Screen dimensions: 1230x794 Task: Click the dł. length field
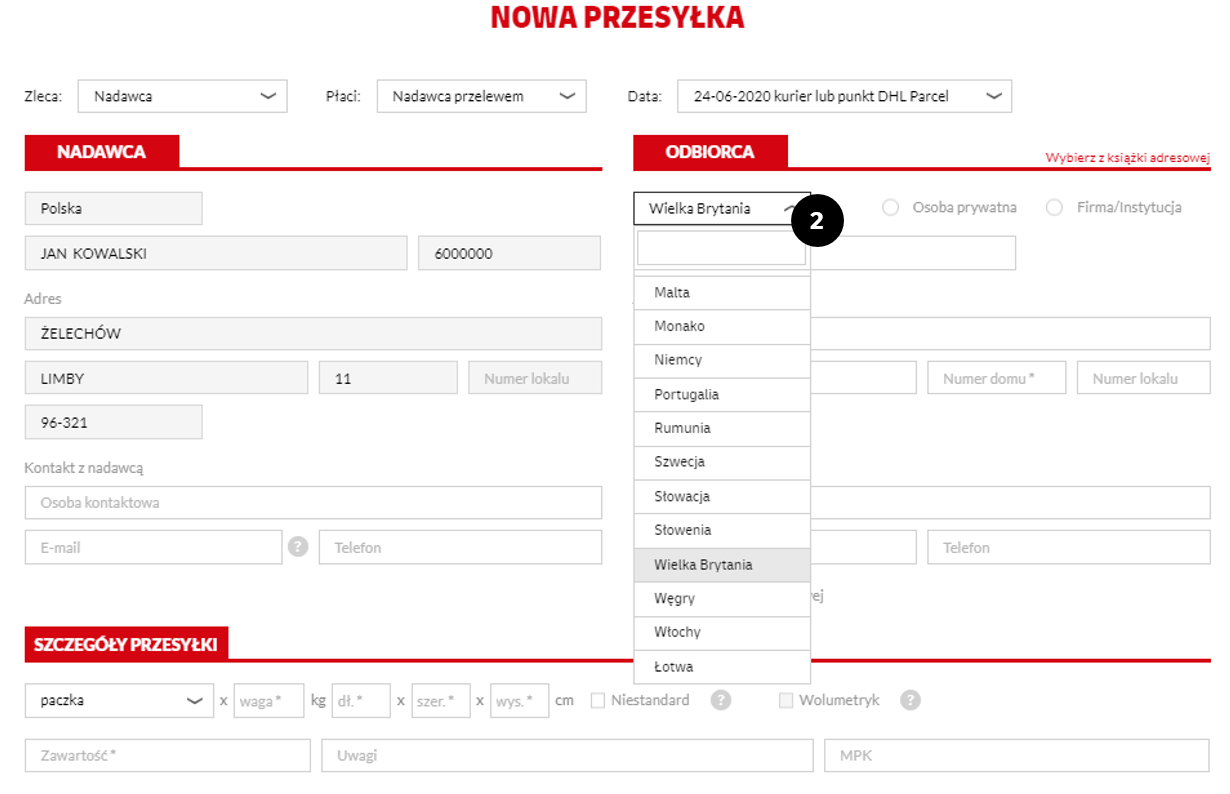point(360,701)
